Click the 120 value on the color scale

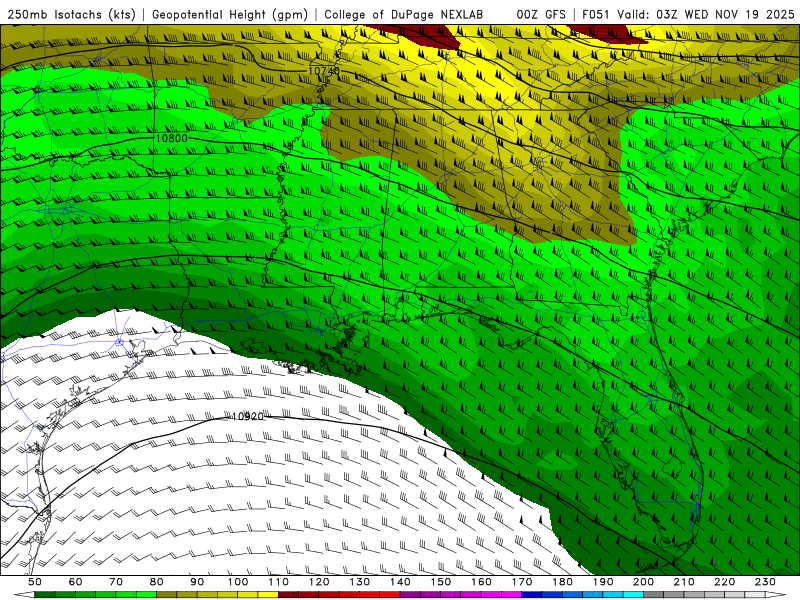click(x=319, y=582)
